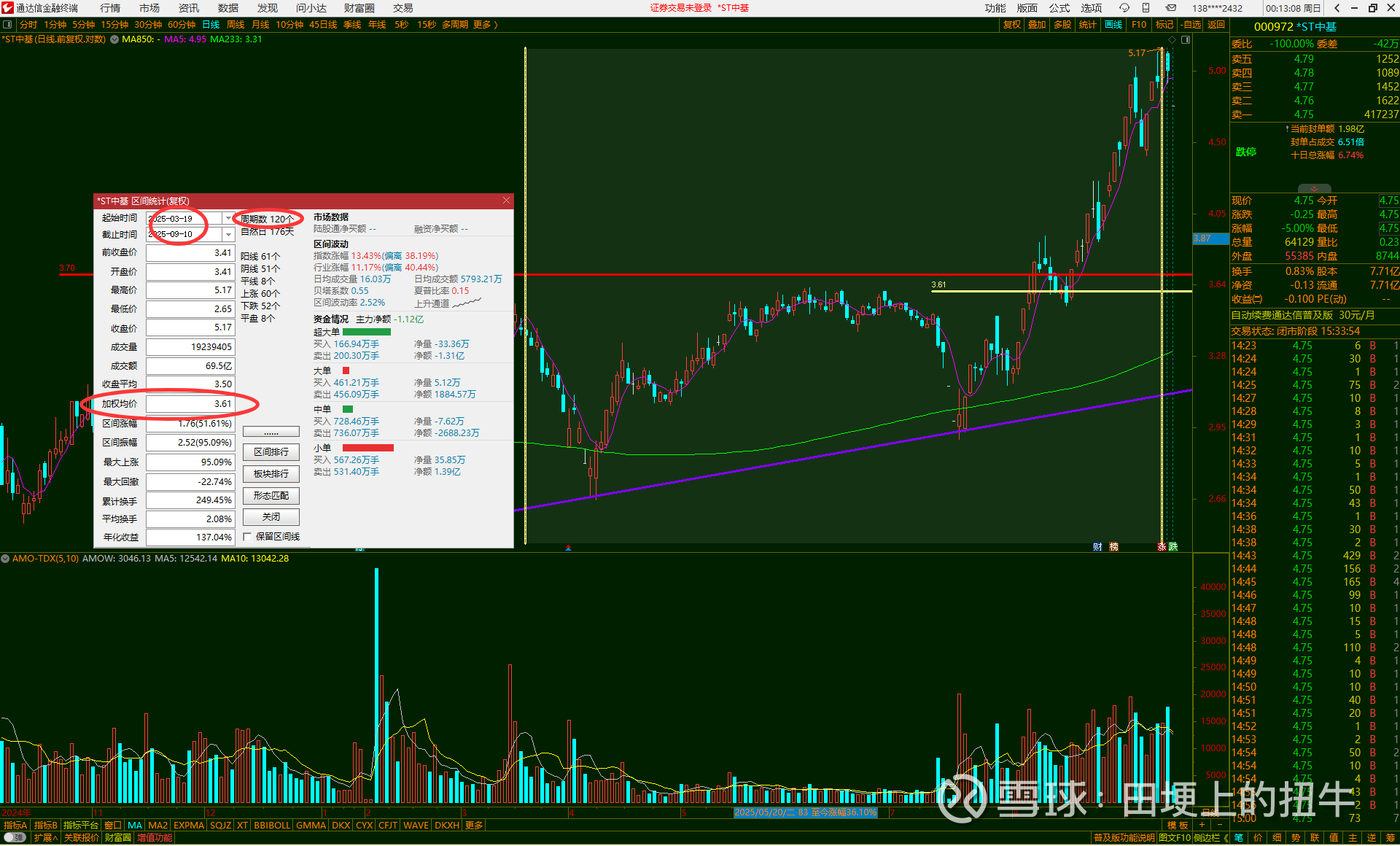Close the 区间统计 dialog with X
This screenshot has width=1400, height=846.
pos(506,201)
